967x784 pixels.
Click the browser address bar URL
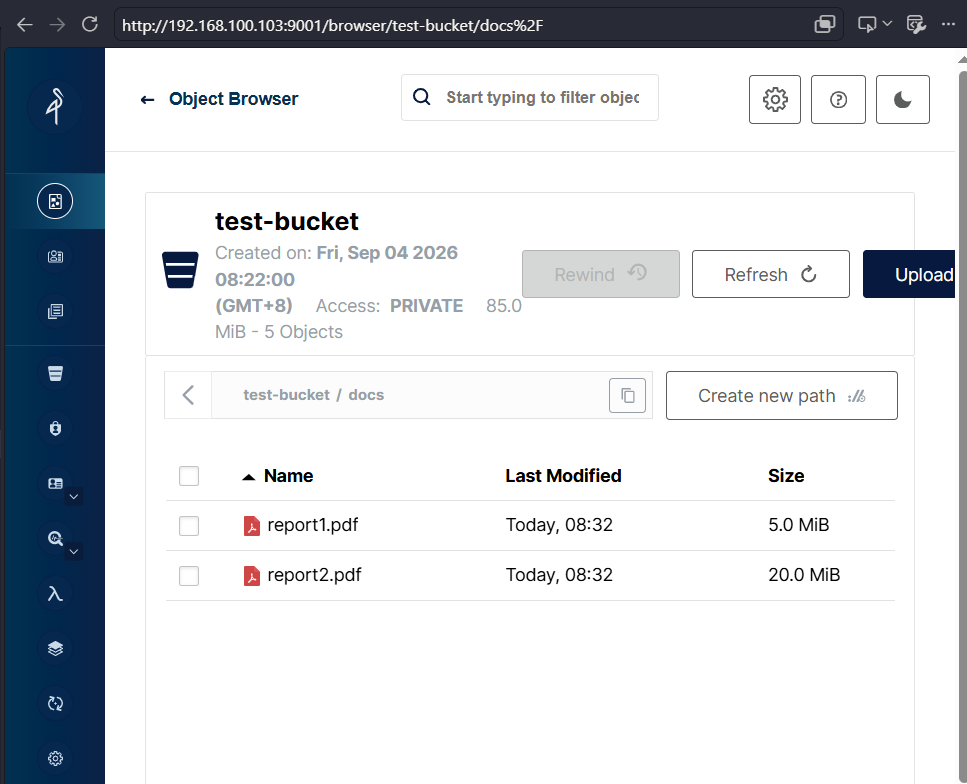[x=332, y=25]
